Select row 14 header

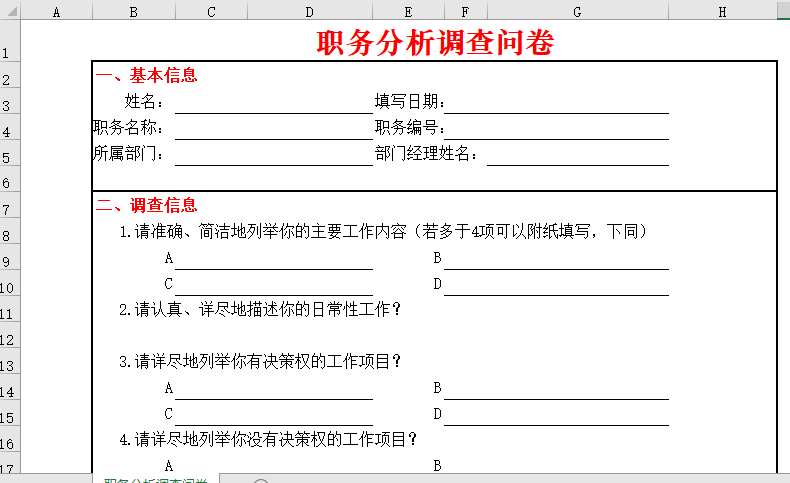click(x=10, y=387)
